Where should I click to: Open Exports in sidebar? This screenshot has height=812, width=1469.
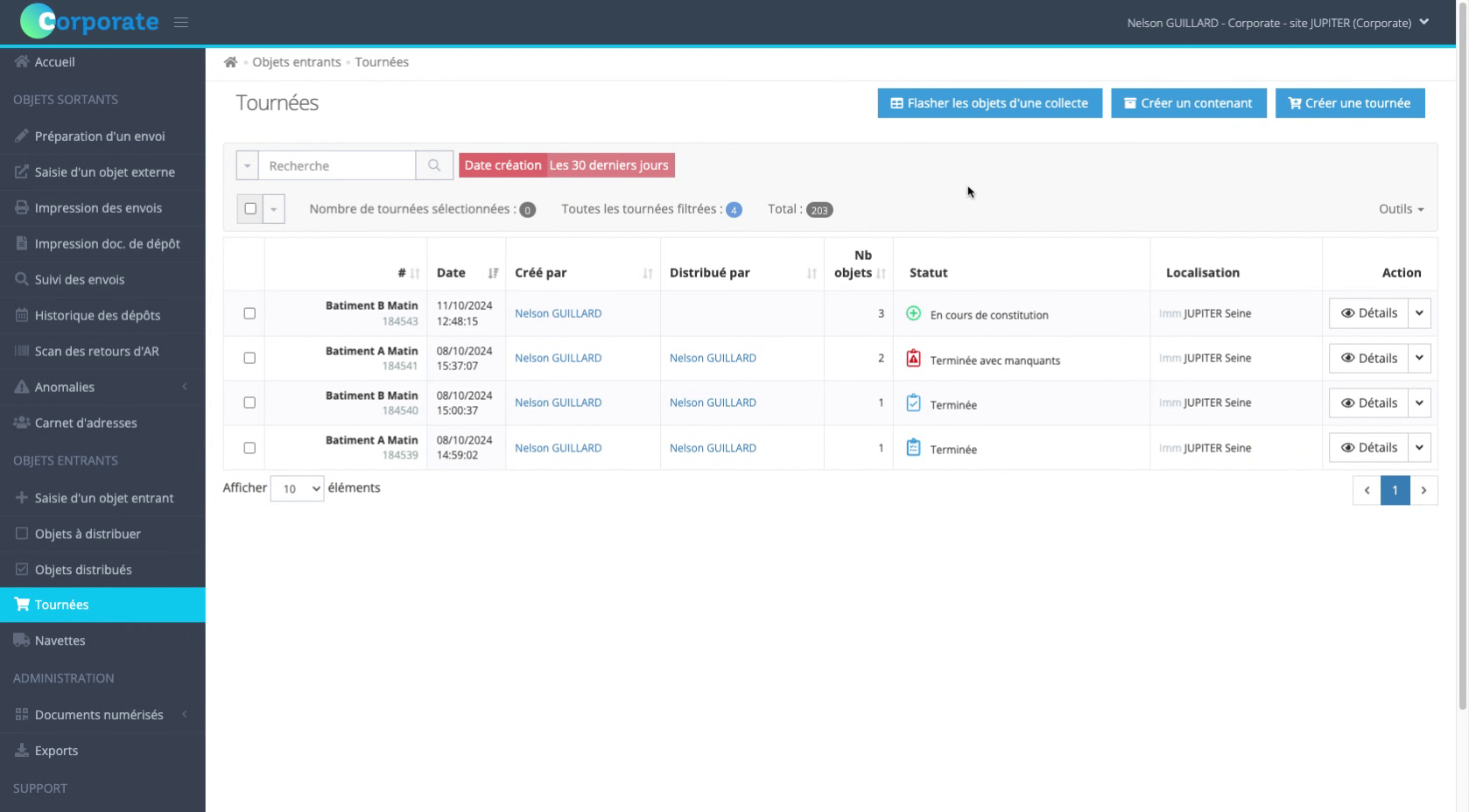click(x=102, y=751)
